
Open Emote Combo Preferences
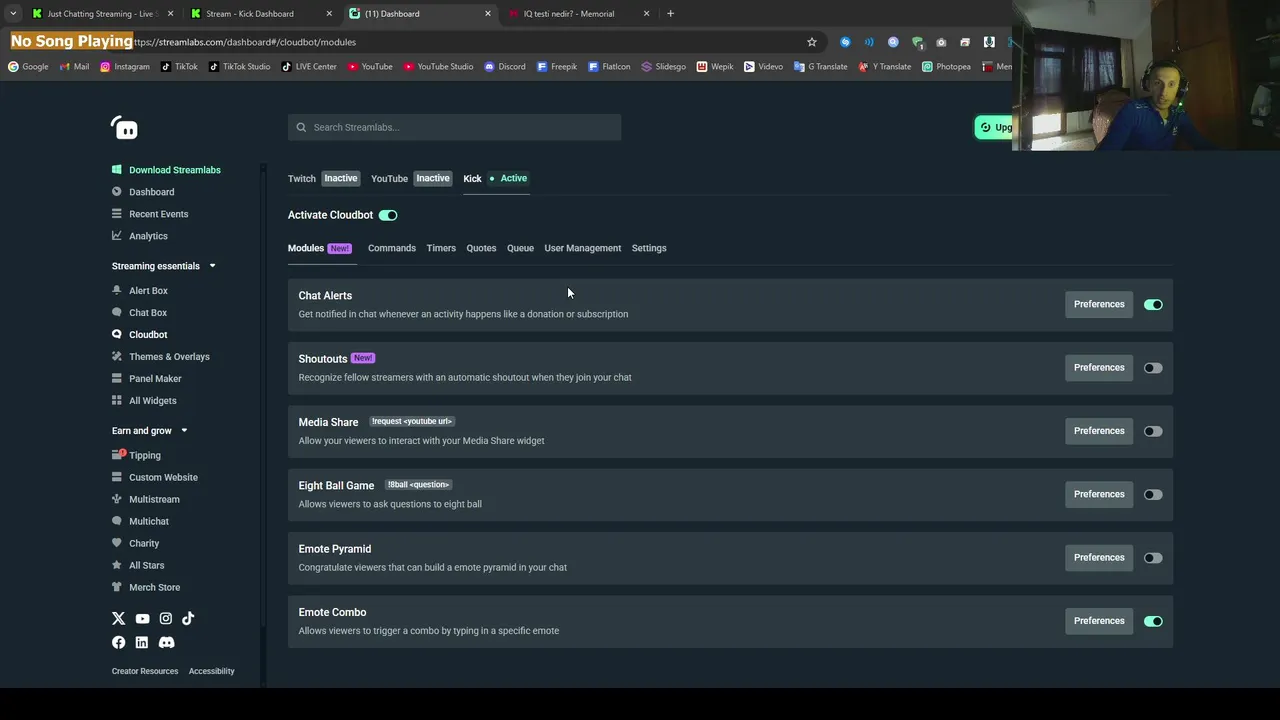click(x=1099, y=621)
